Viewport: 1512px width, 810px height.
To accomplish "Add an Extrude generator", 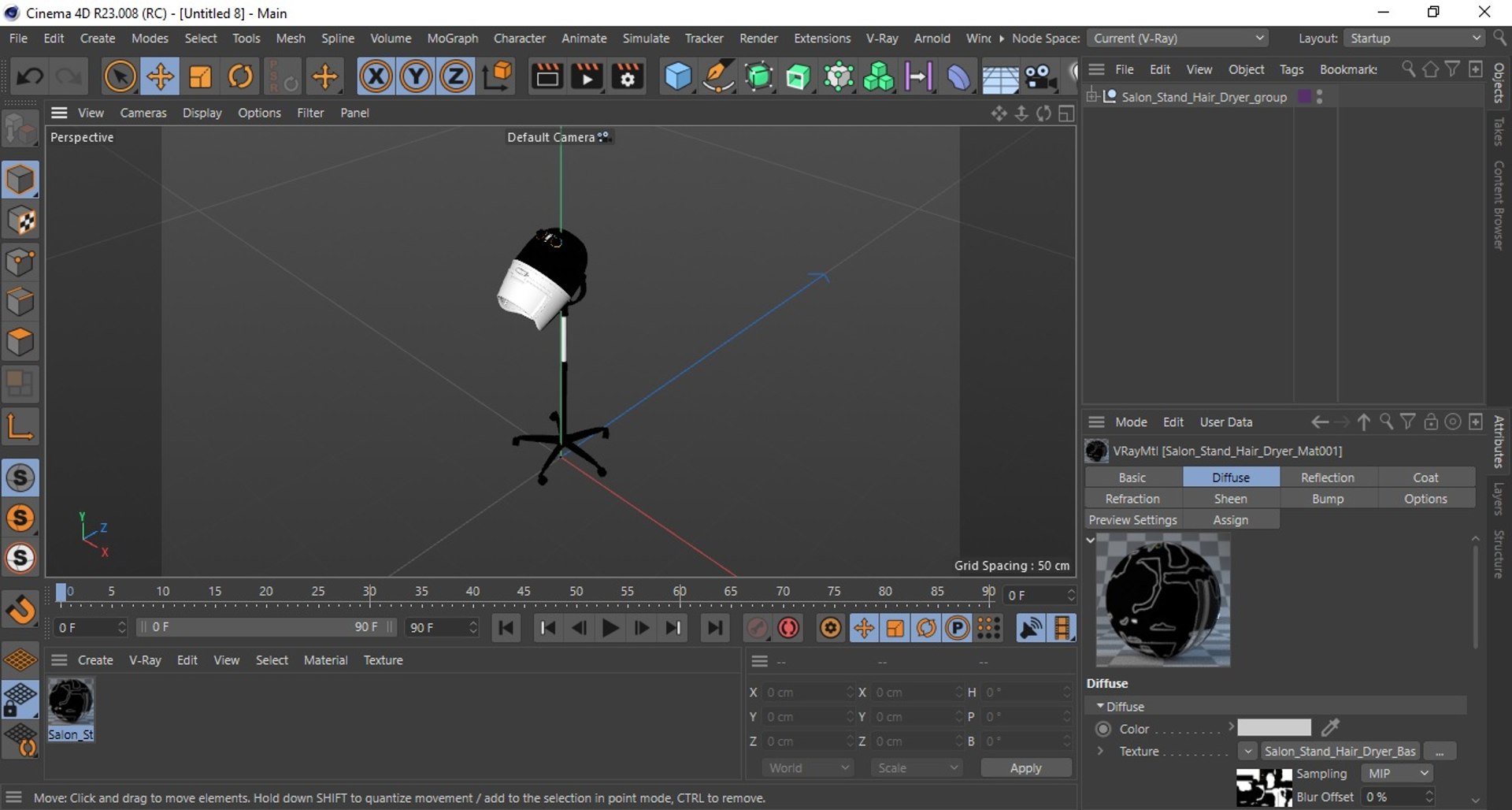I will tap(799, 77).
